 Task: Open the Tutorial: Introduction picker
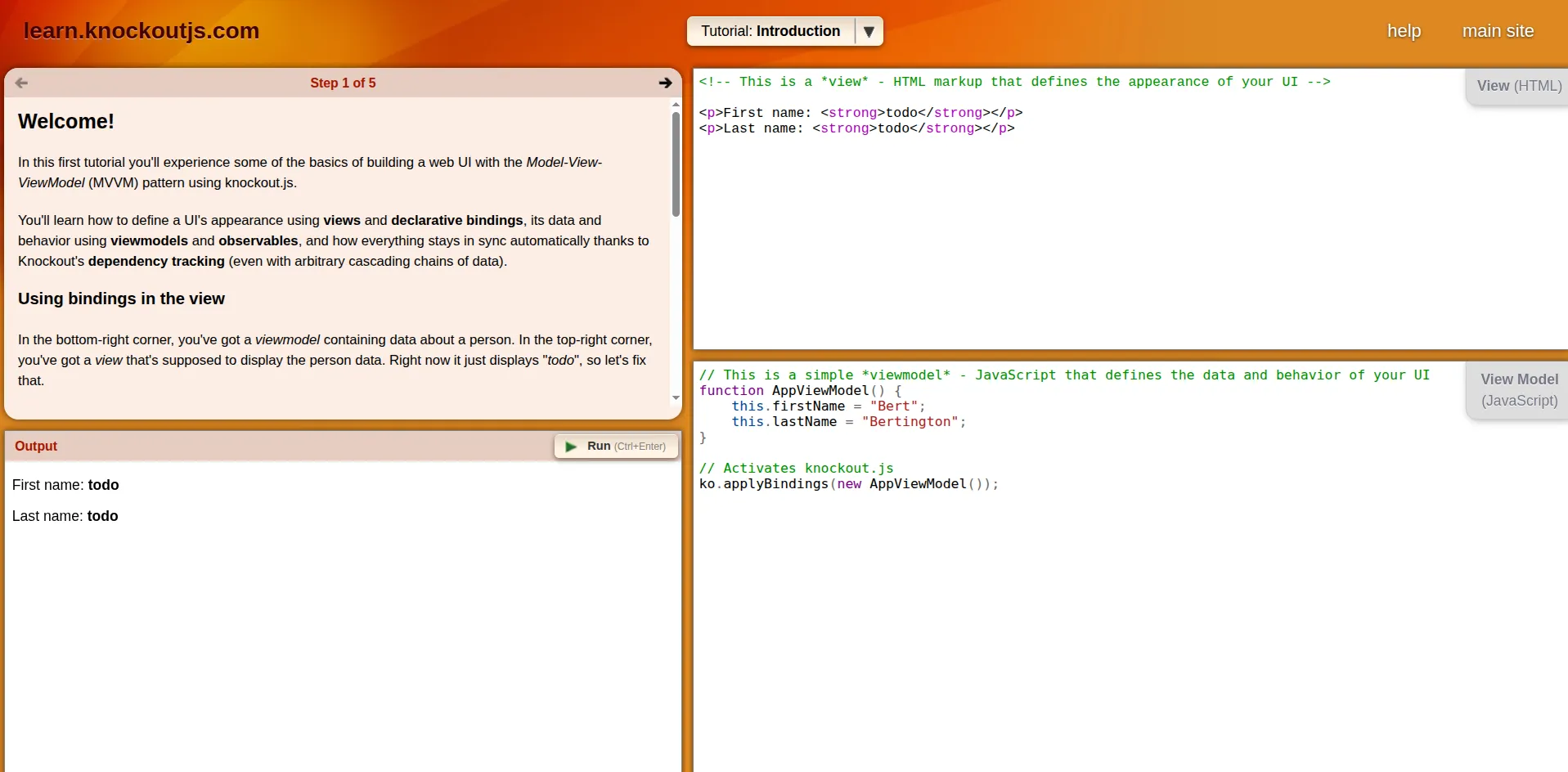point(769,31)
